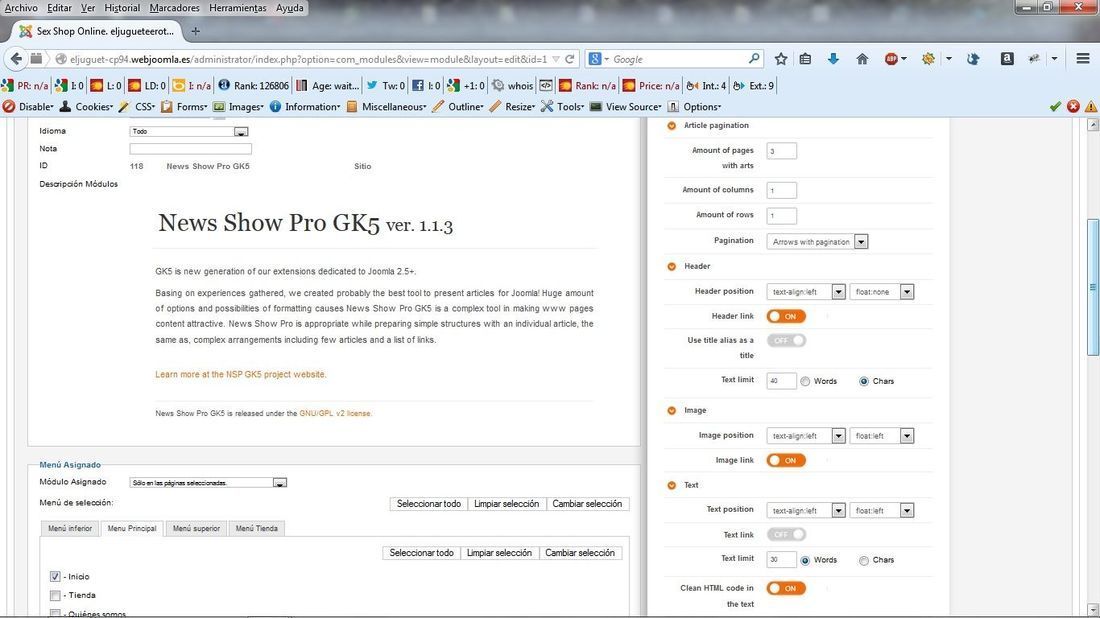Image resolution: width=1100 pixels, height=618 pixels.
Task: Open Cookies web developer menu
Action: point(86,107)
